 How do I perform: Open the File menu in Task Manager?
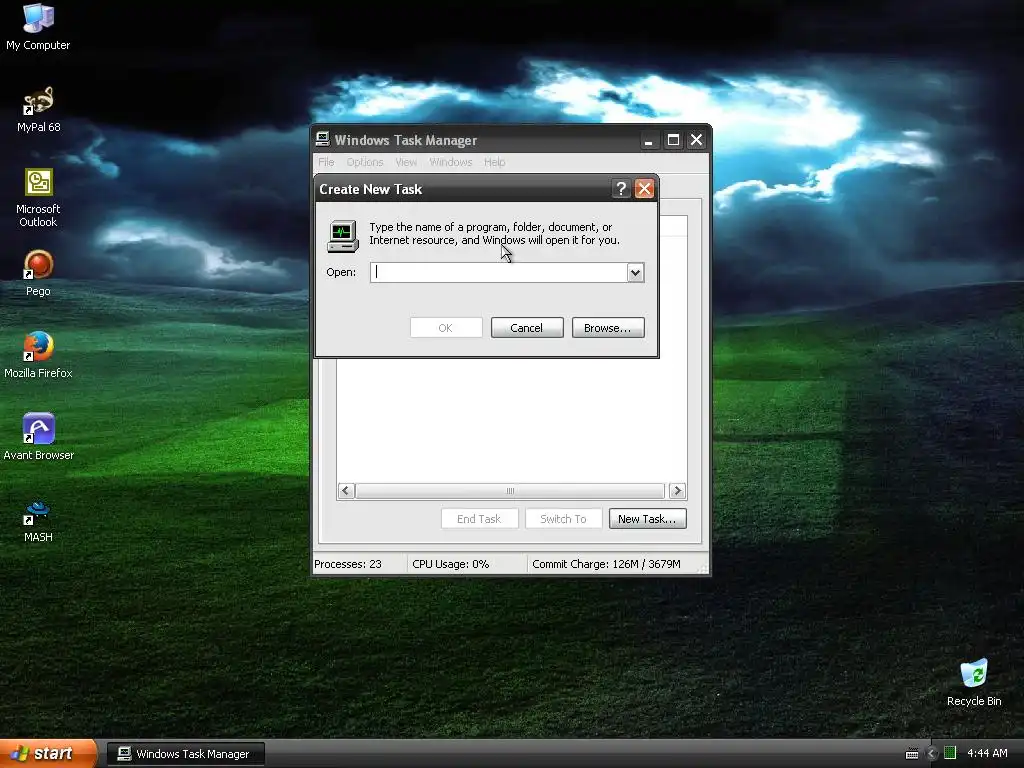click(x=326, y=162)
